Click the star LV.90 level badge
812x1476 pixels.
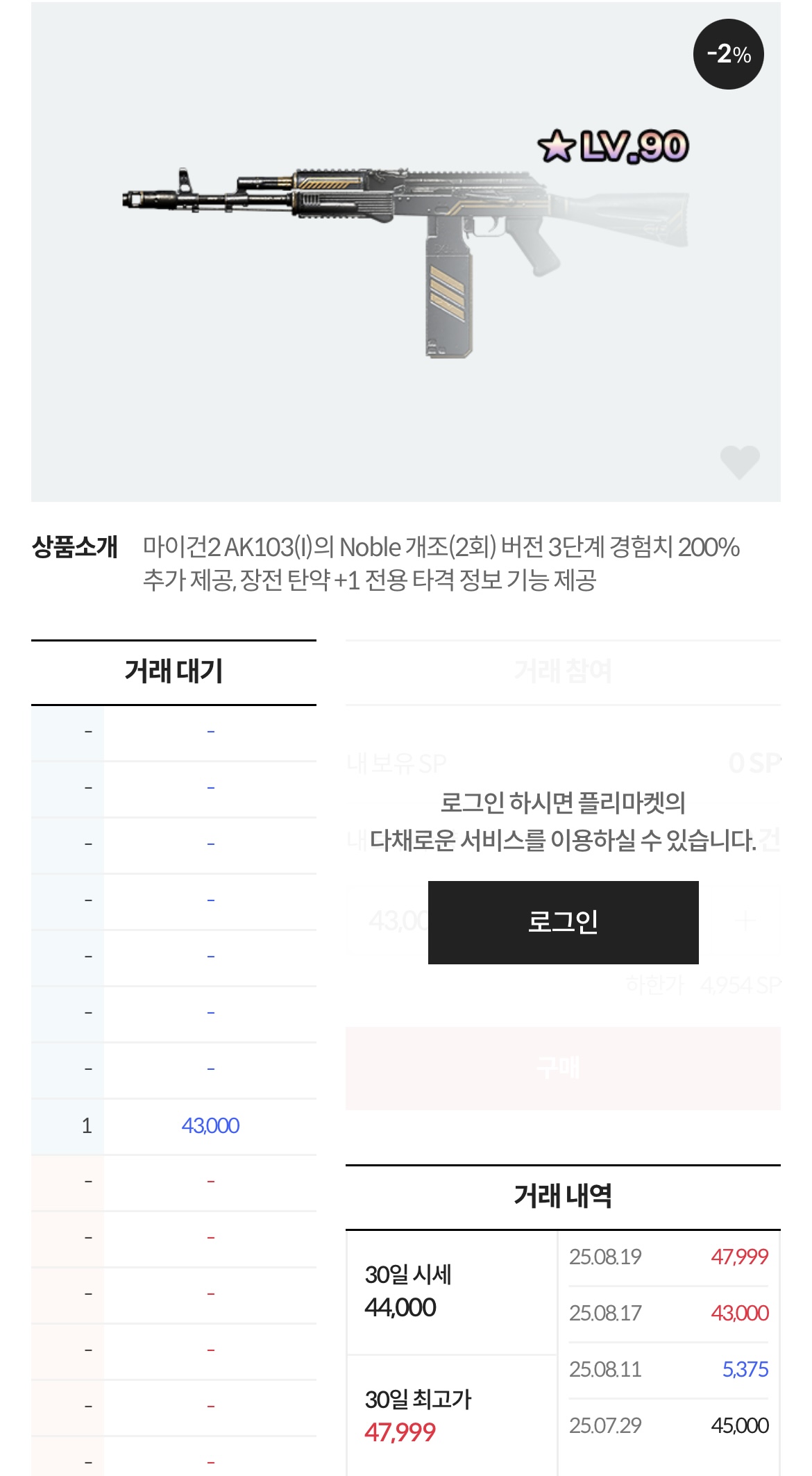click(x=613, y=146)
